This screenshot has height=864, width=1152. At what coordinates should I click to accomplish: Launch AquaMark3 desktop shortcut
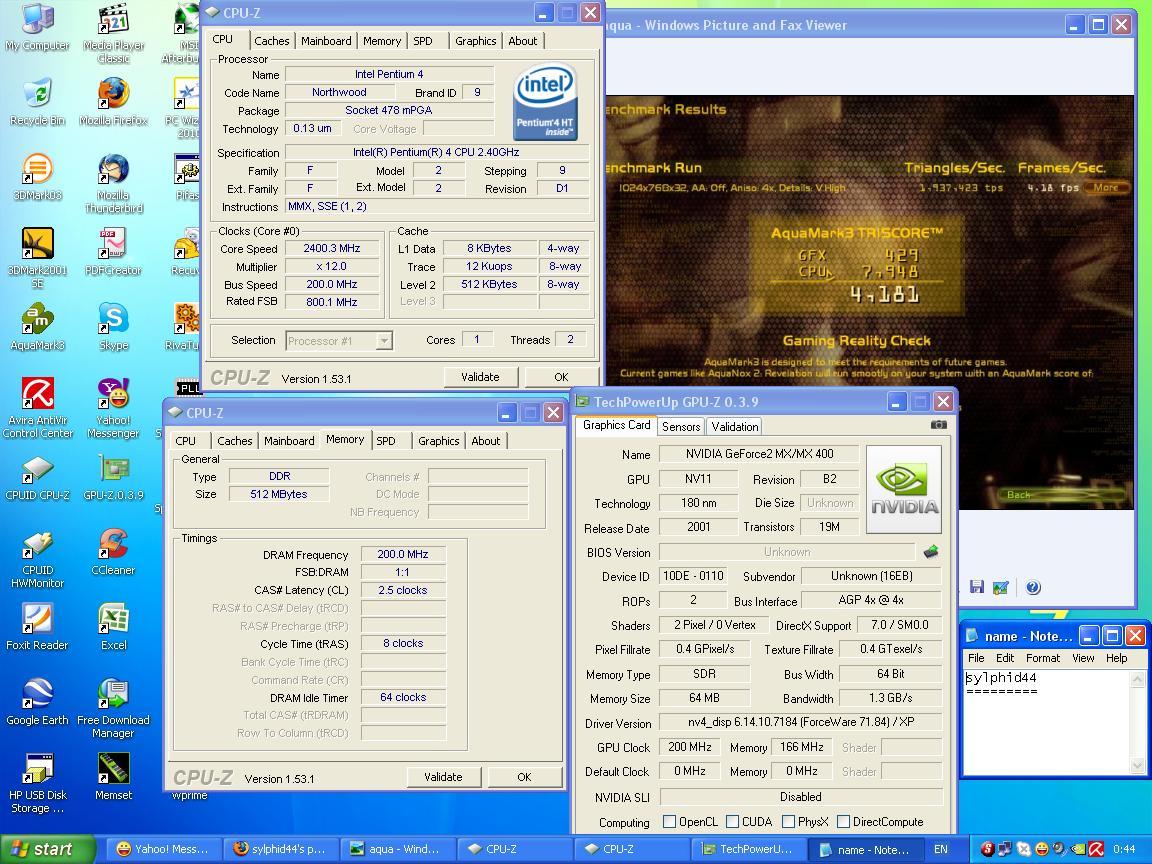point(37,326)
